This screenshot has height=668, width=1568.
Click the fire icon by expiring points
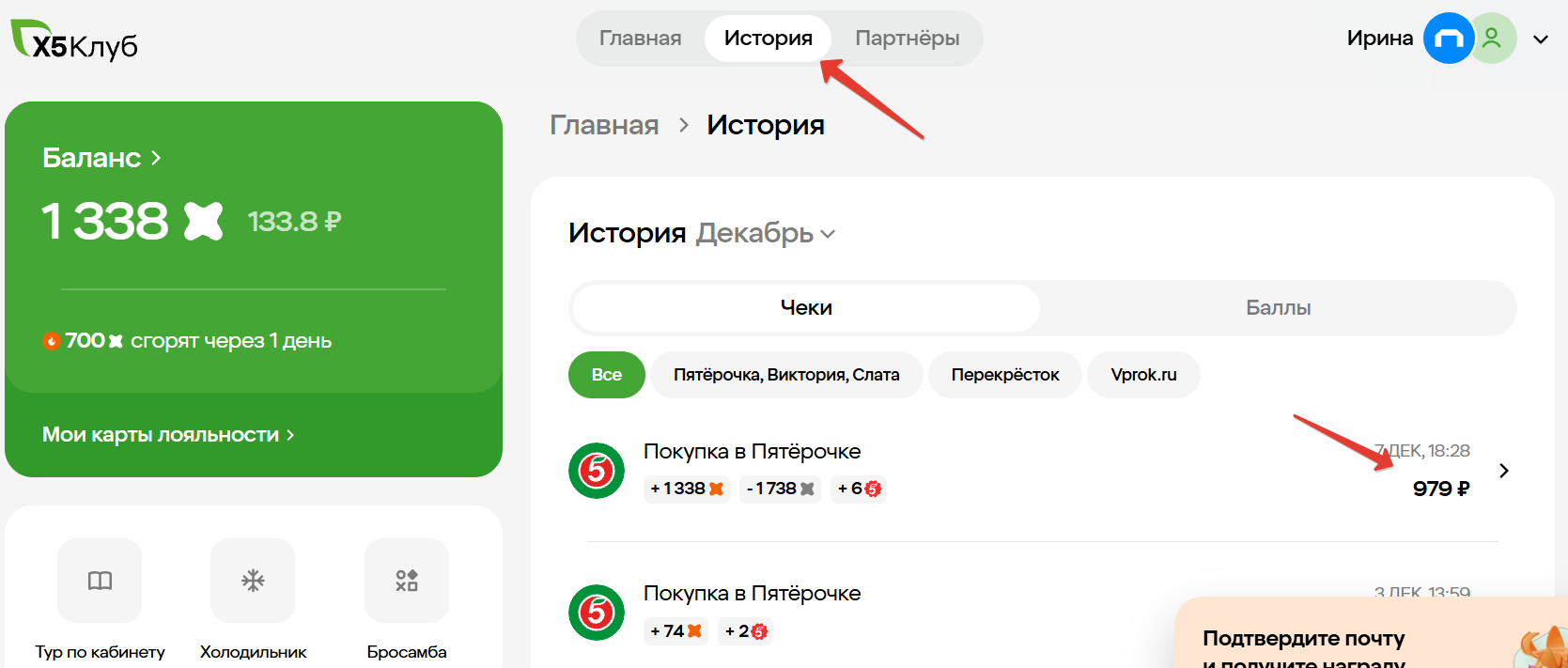tap(52, 341)
